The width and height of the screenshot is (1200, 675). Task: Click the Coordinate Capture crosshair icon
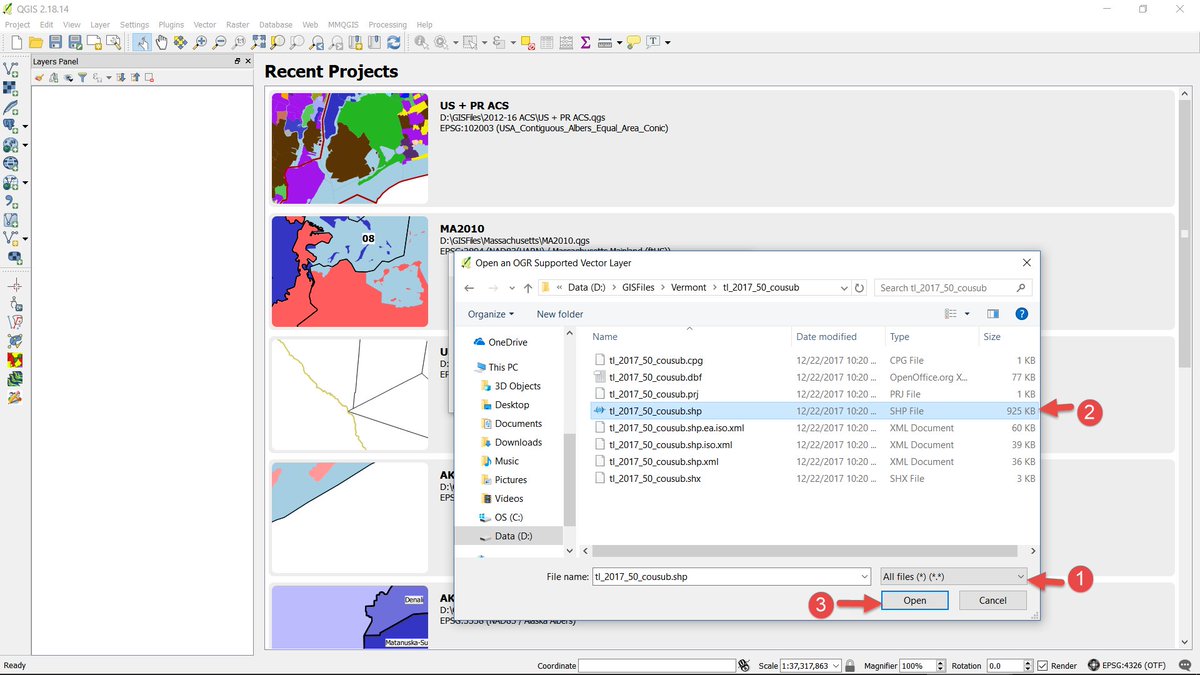point(14,285)
